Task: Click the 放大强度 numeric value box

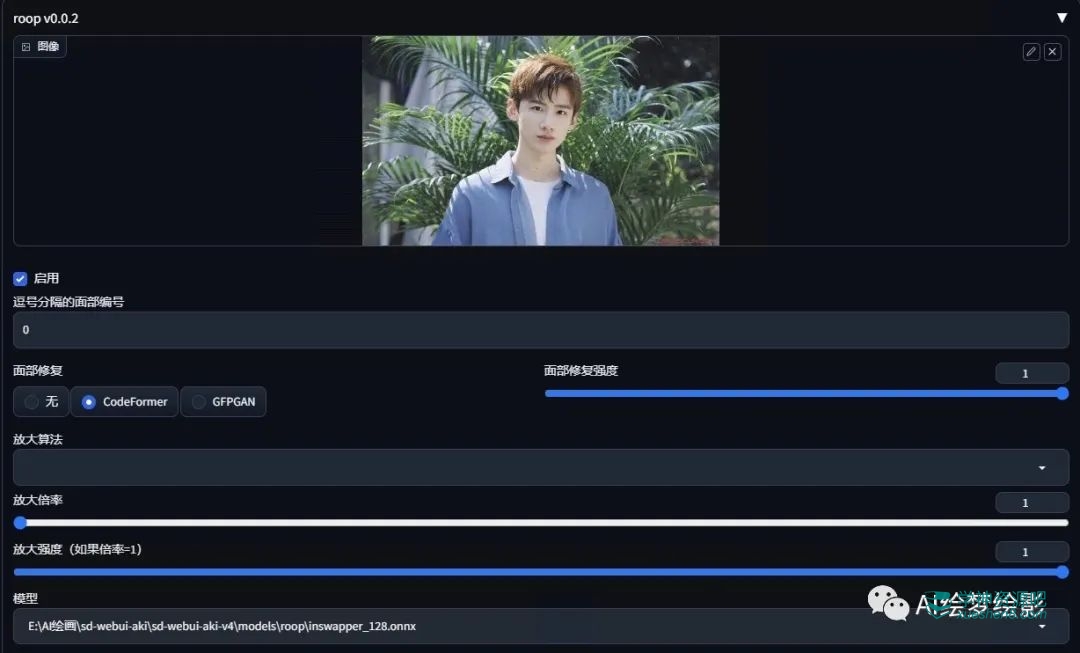Action: pyautogui.click(x=1032, y=552)
